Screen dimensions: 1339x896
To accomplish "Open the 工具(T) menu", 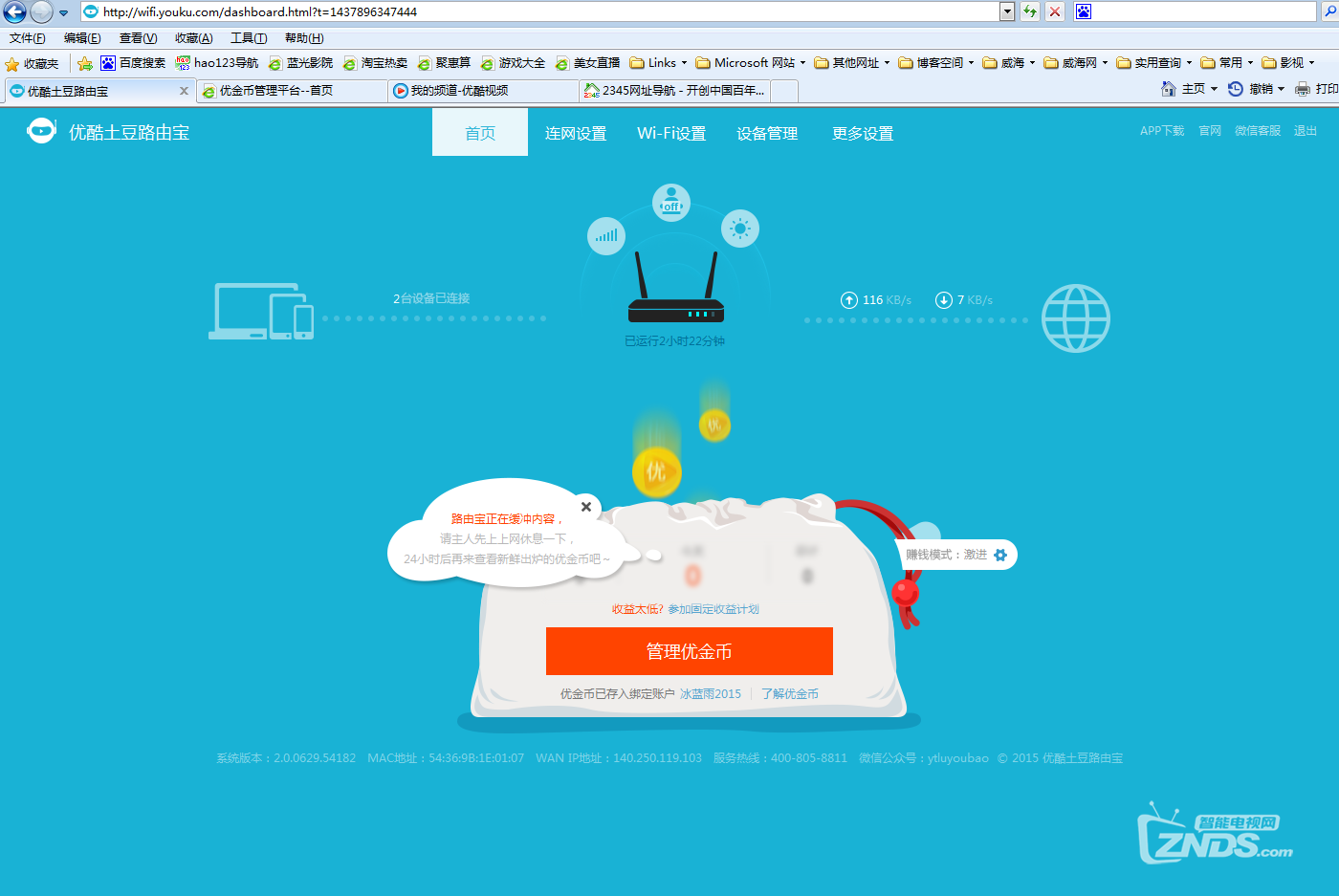I will (249, 38).
